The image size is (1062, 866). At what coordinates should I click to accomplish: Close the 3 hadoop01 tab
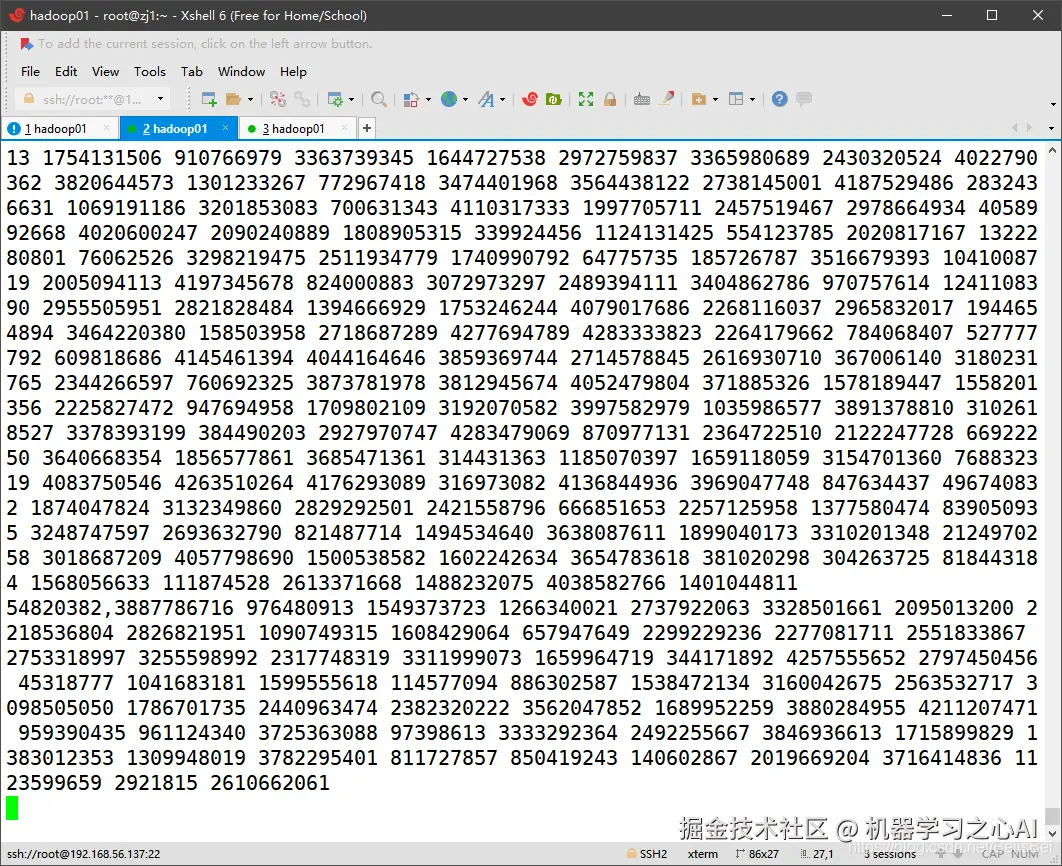tap(345, 127)
